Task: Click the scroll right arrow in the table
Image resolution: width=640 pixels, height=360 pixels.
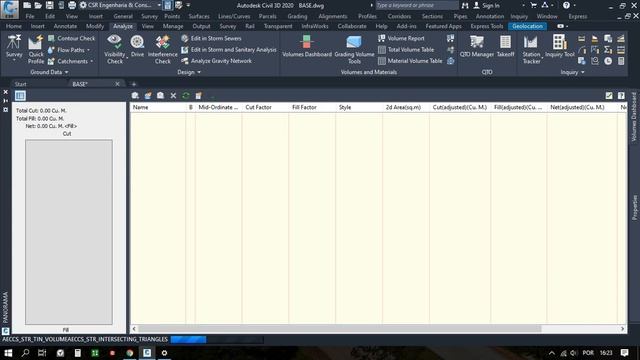Action: point(622,329)
